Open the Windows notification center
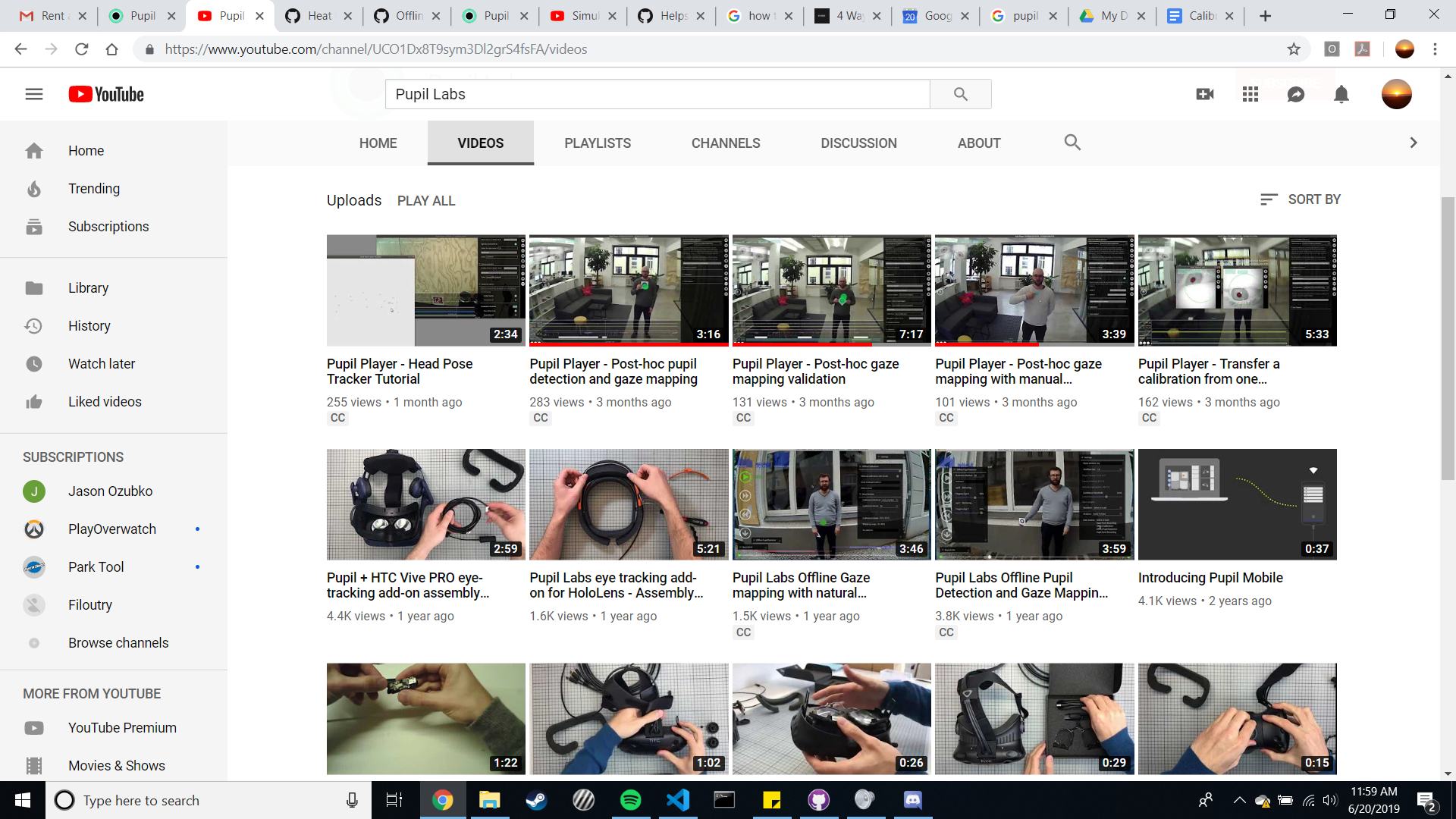 pos(1426,801)
